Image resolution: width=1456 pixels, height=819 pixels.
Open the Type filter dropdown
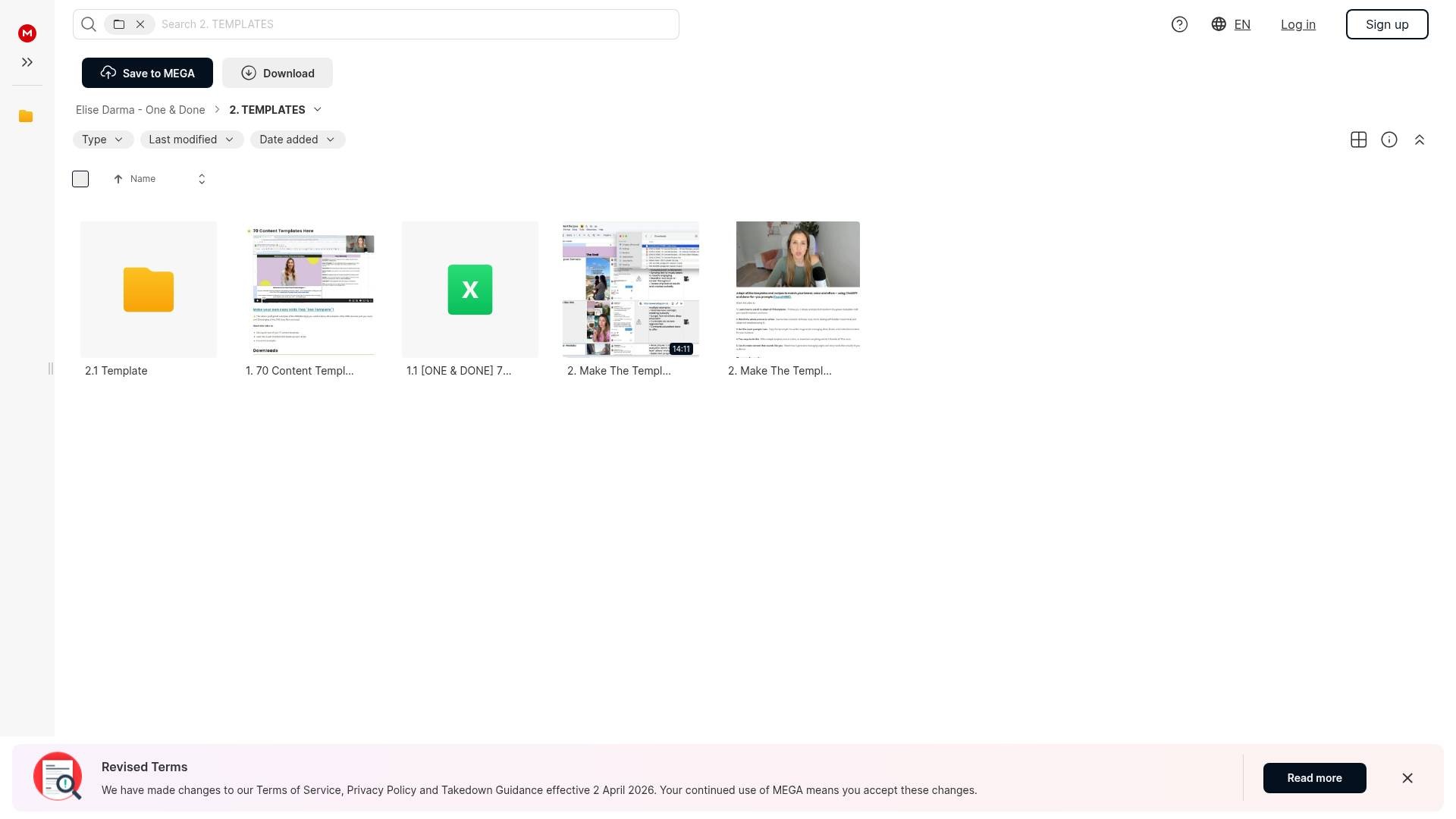tap(102, 140)
